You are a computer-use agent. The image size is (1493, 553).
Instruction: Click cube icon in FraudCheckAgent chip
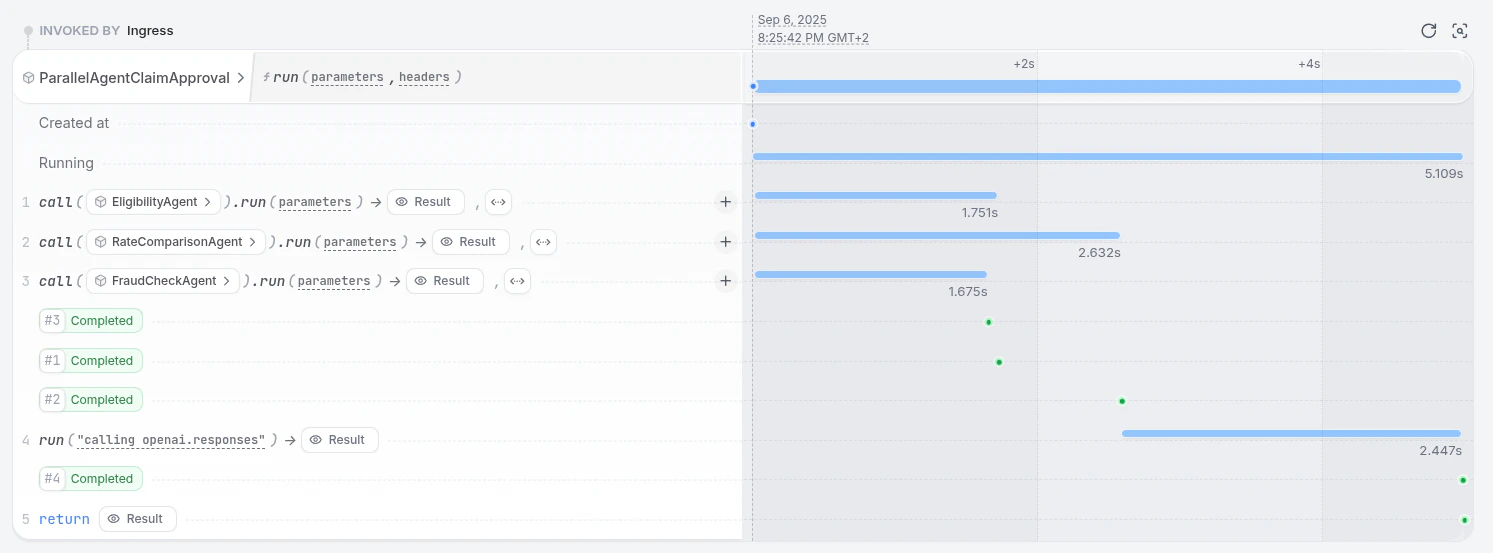[101, 281]
